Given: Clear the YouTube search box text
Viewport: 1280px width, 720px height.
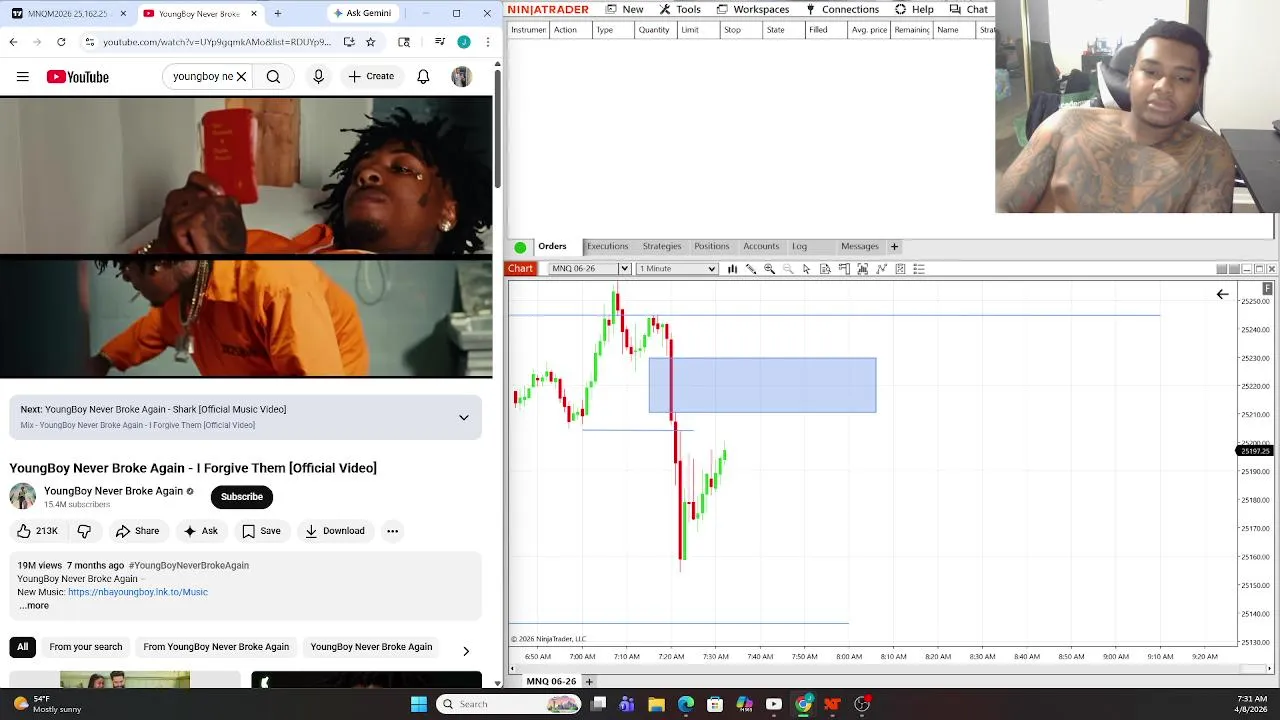Looking at the screenshot, I should point(241,76).
